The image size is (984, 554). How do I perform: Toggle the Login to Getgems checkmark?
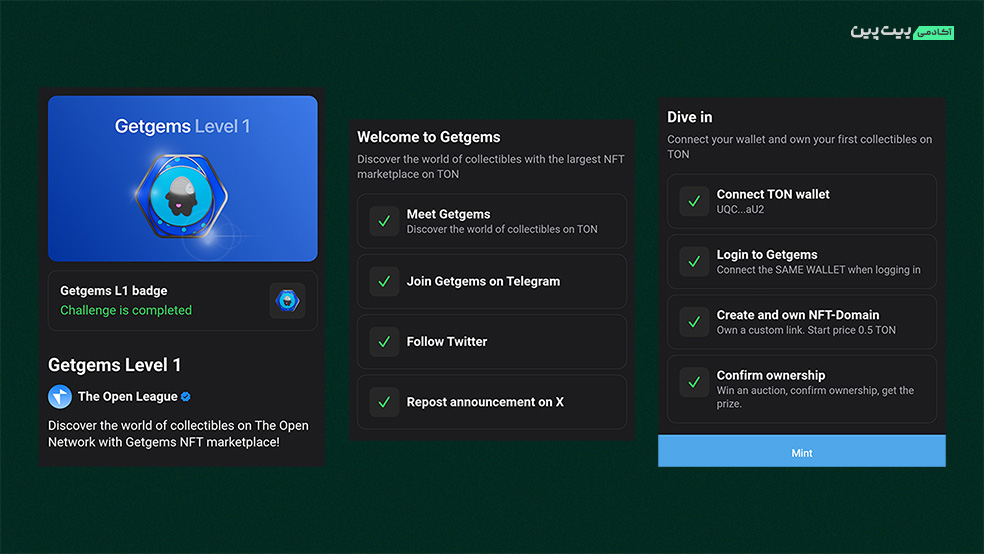tap(694, 261)
